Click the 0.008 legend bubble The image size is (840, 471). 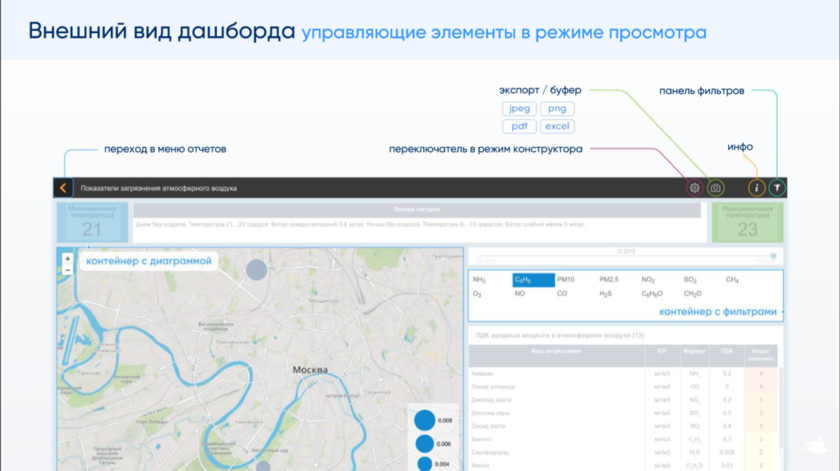click(425, 421)
